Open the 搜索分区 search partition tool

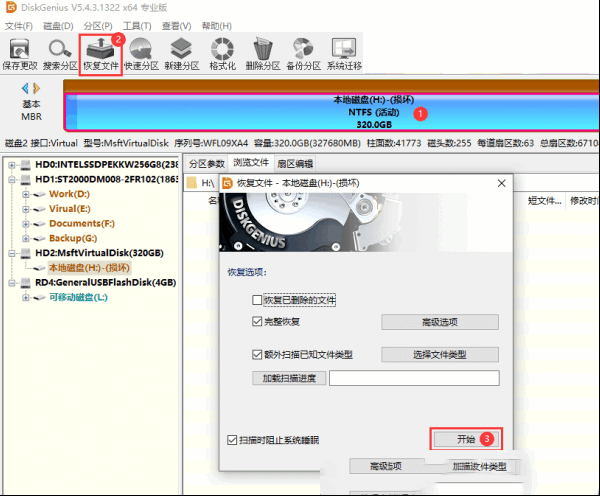(x=60, y=54)
